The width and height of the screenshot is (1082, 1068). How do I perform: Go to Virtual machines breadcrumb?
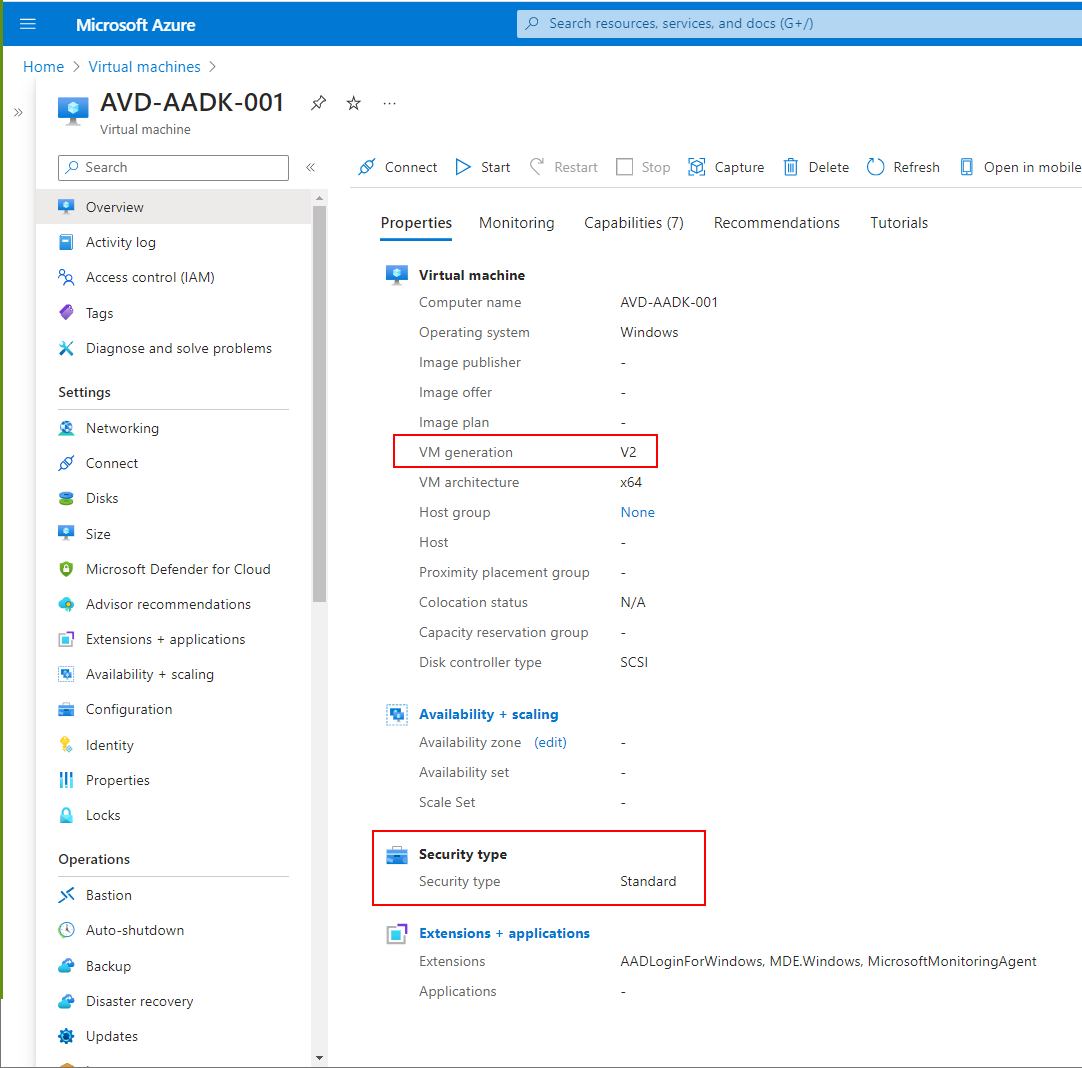pos(144,67)
